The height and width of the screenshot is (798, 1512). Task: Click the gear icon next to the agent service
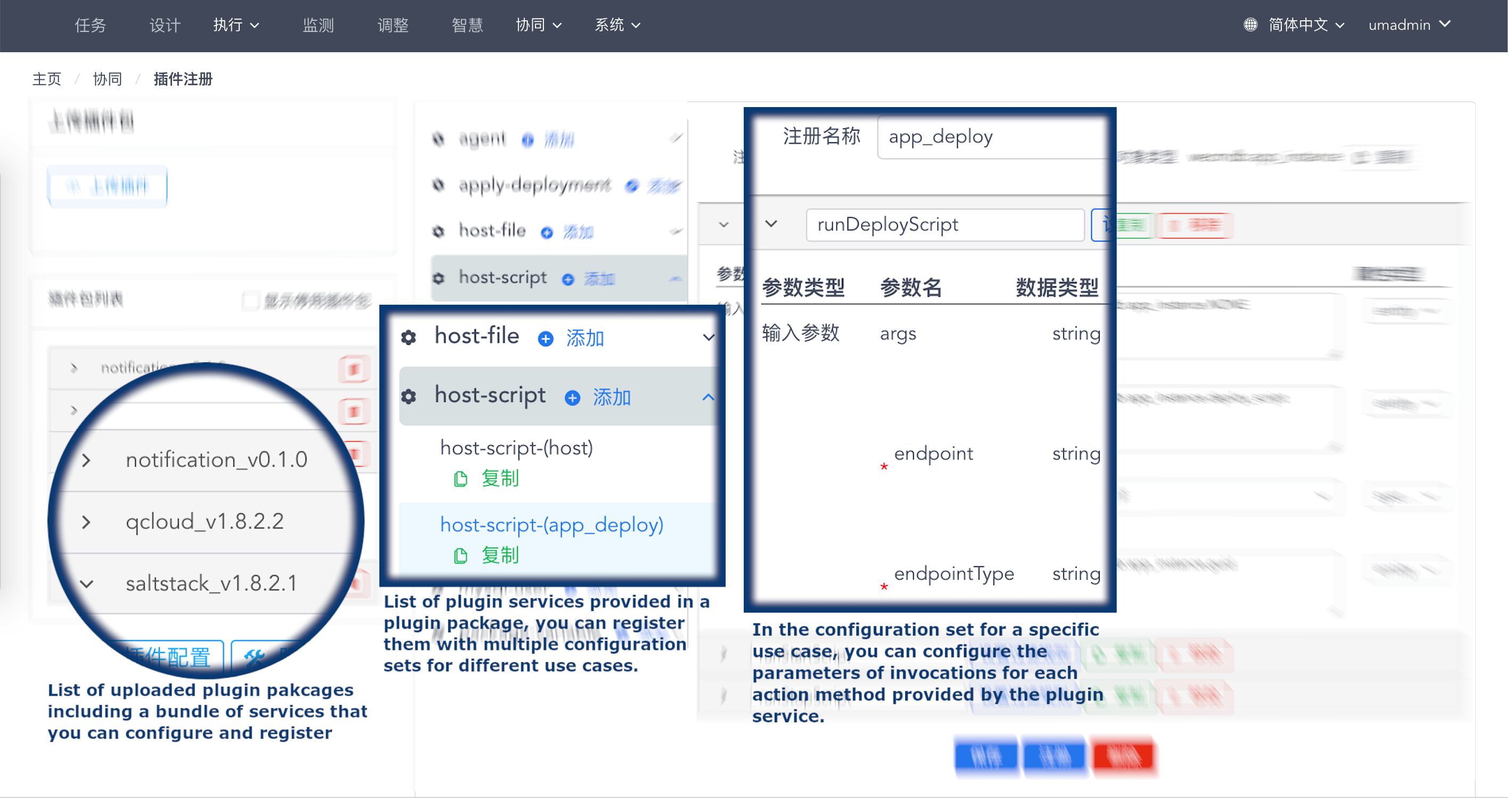point(438,139)
